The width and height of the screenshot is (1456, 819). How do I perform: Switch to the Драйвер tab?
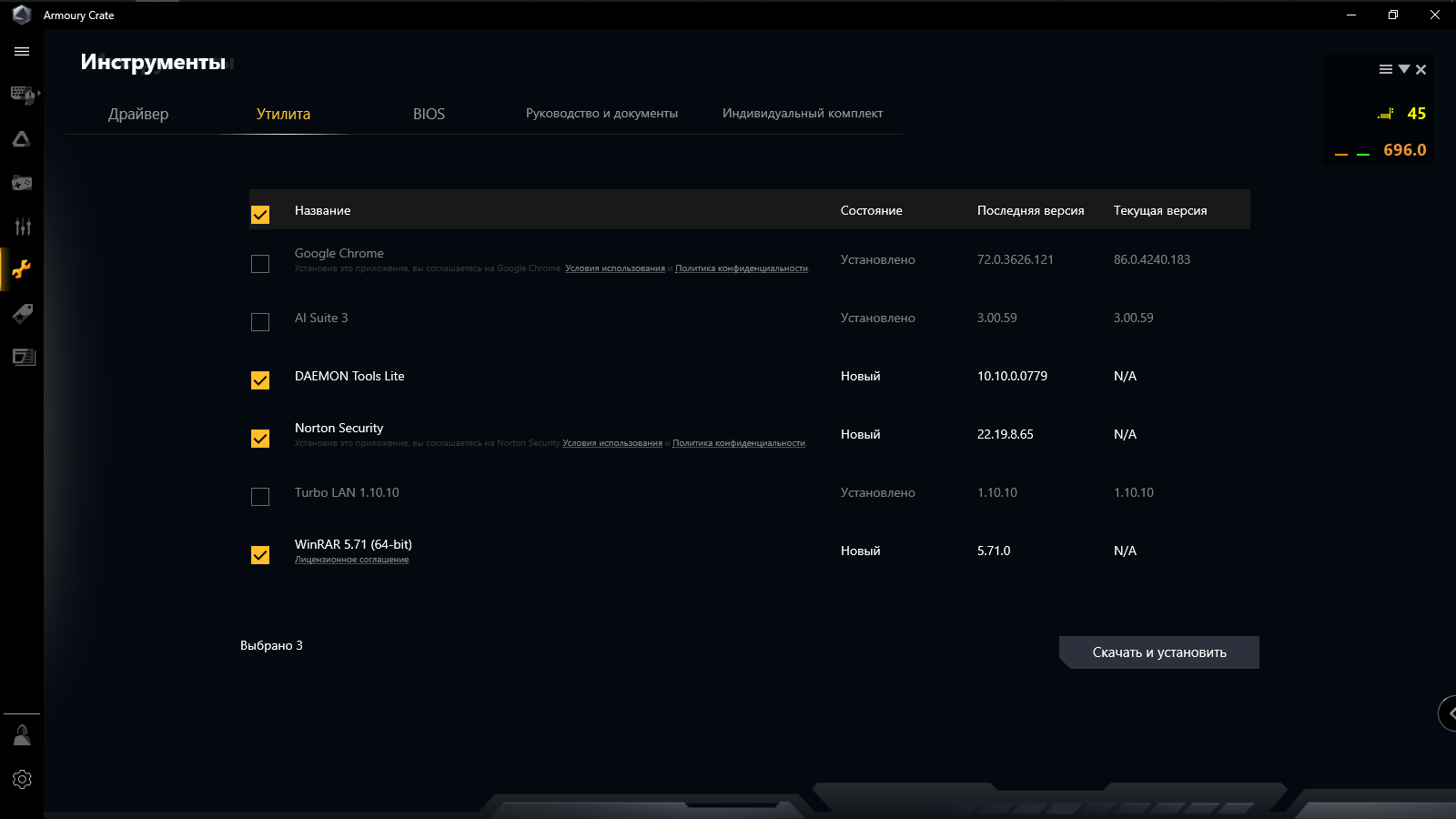(x=138, y=114)
